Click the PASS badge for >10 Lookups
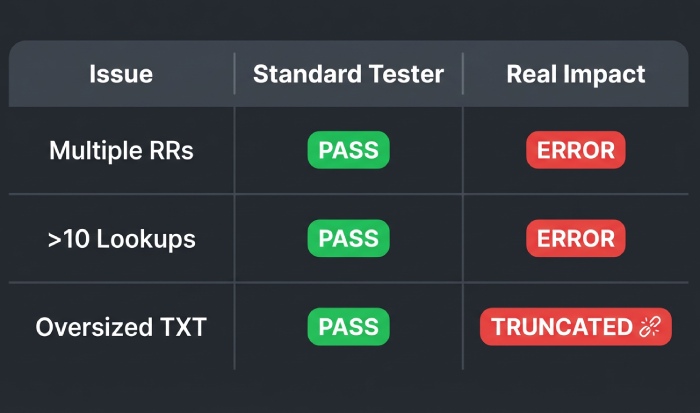The width and height of the screenshot is (700, 413). [x=348, y=239]
